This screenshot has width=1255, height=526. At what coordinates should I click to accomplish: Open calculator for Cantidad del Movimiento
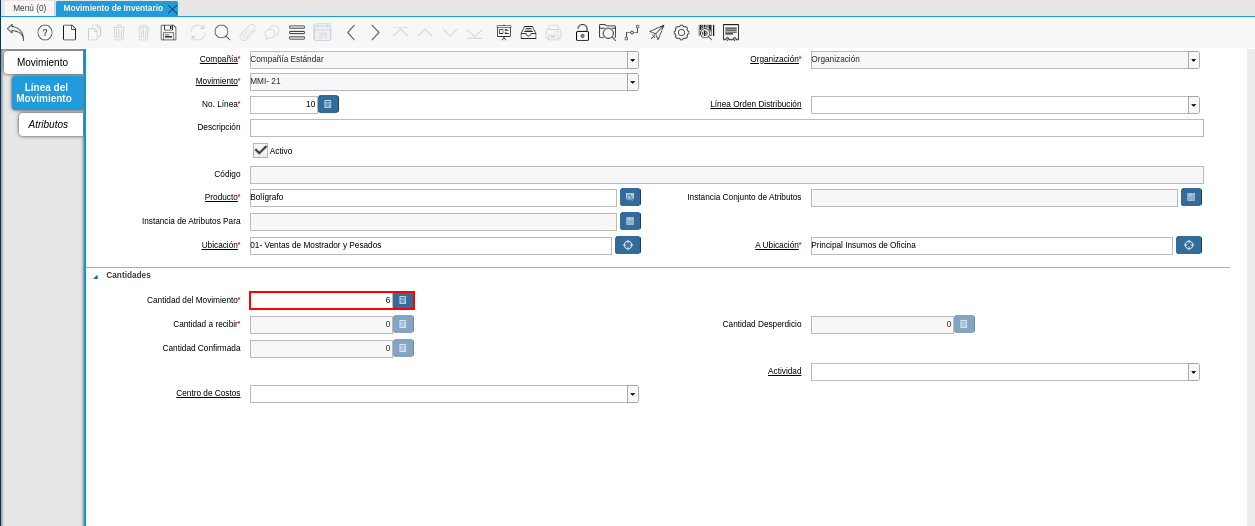(x=403, y=300)
